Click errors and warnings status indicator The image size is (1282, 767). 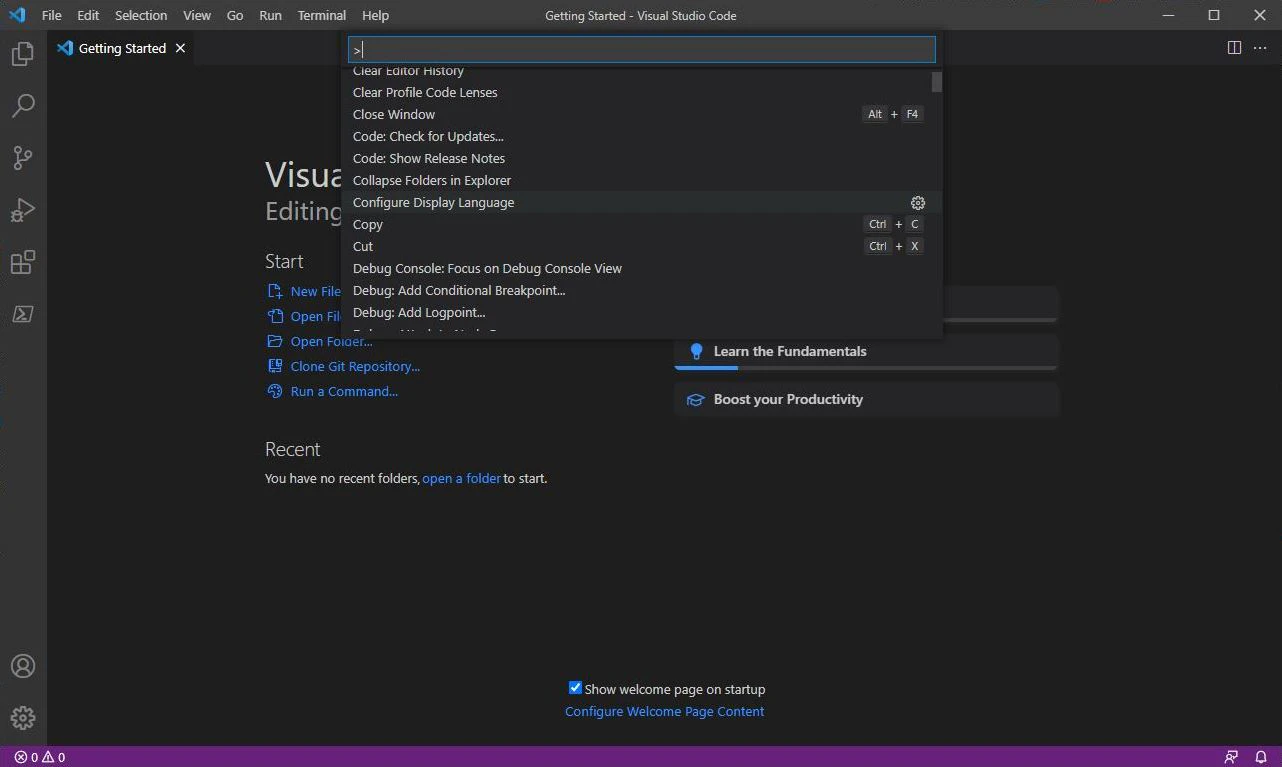pos(40,757)
